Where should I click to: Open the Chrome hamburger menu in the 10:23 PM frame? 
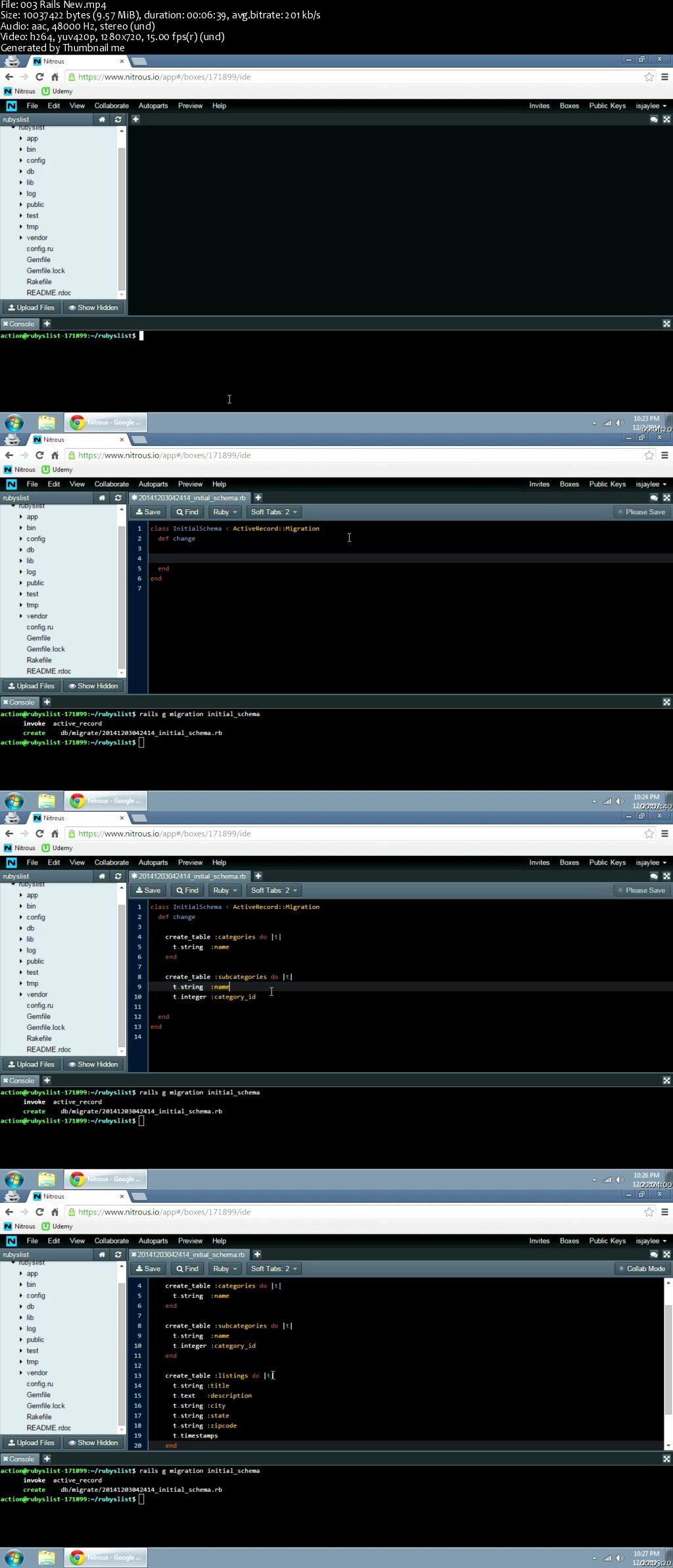pyautogui.click(x=664, y=77)
